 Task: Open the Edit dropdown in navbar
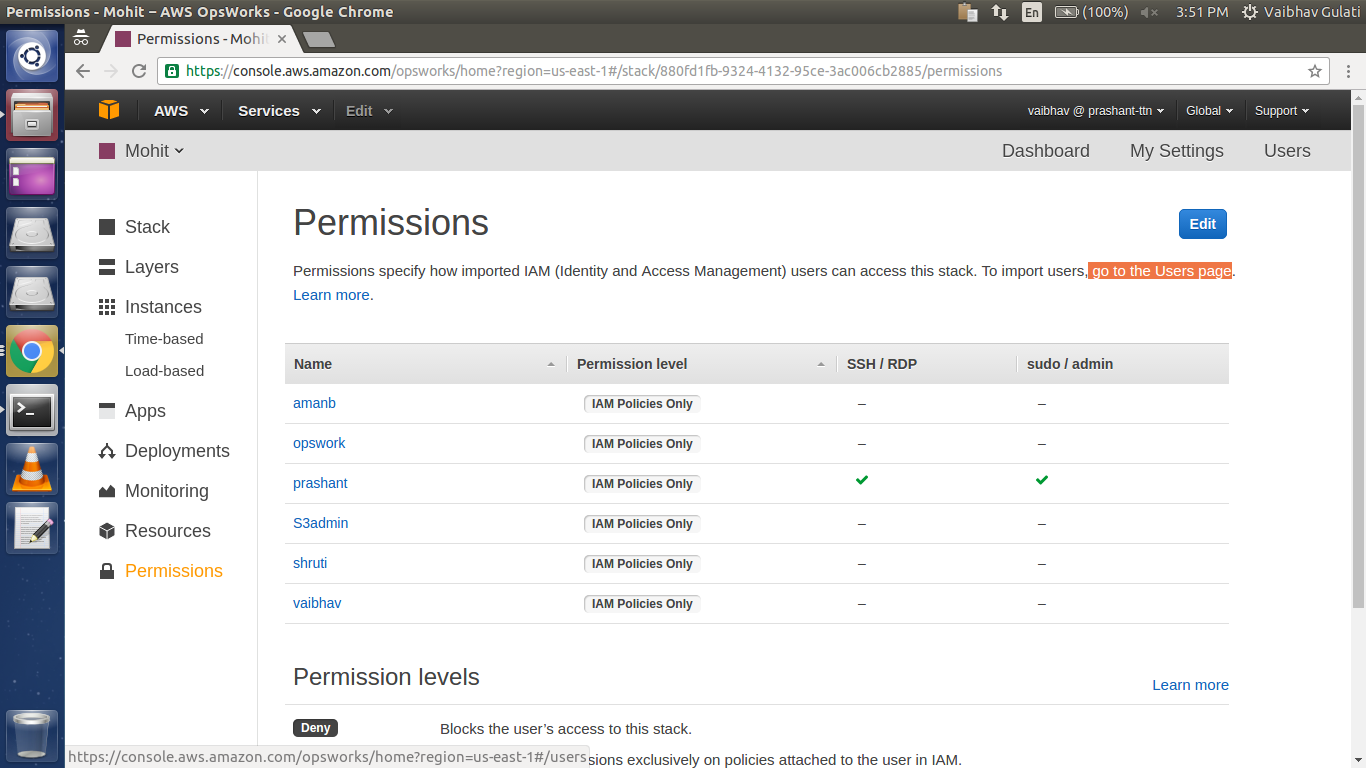tap(369, 111)
